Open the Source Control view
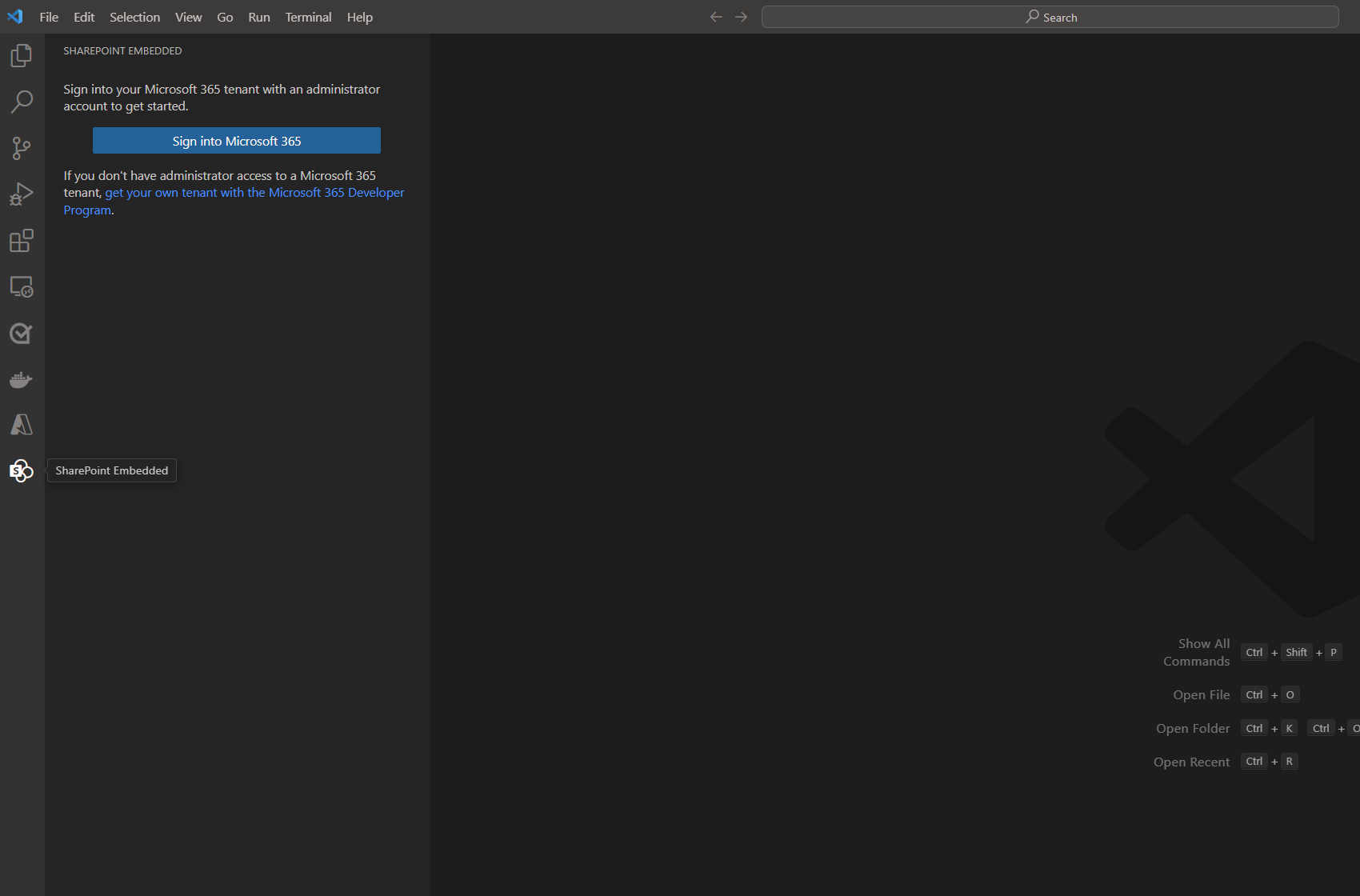This screenshot has width=1360, height=896. 22,148
